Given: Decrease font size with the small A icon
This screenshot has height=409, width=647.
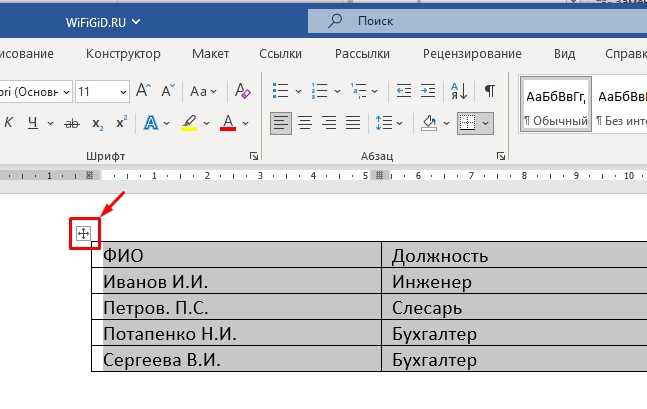Looking at the screenshot, I should coord(168,91).
